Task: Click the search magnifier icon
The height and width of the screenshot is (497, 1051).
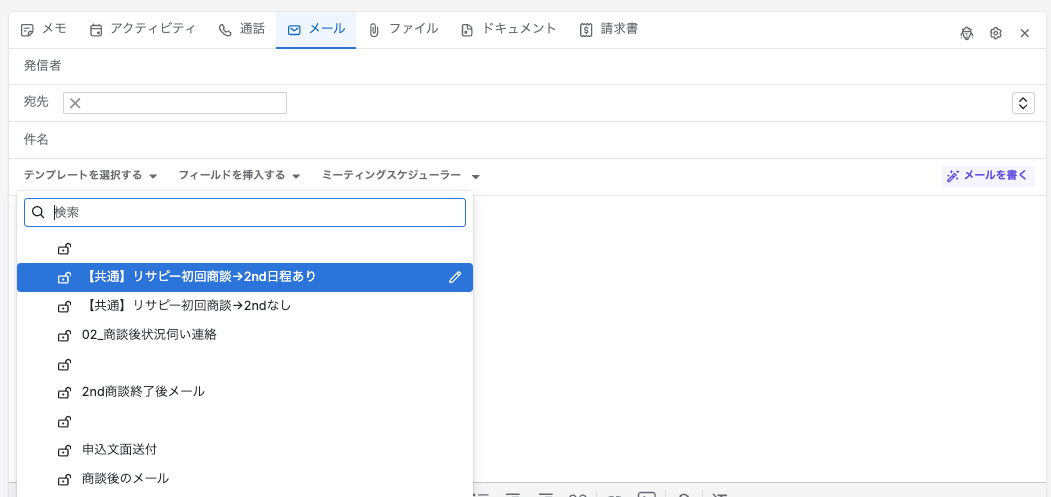Action: [38, 213]
